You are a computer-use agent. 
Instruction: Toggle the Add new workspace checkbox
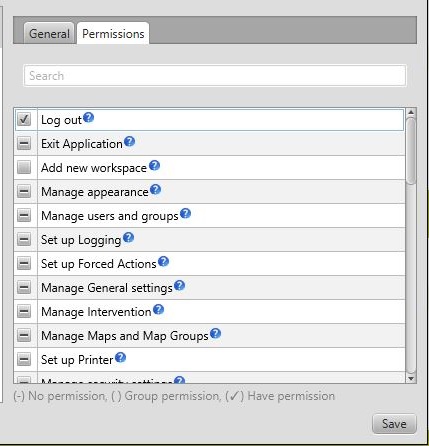(24, 167)
